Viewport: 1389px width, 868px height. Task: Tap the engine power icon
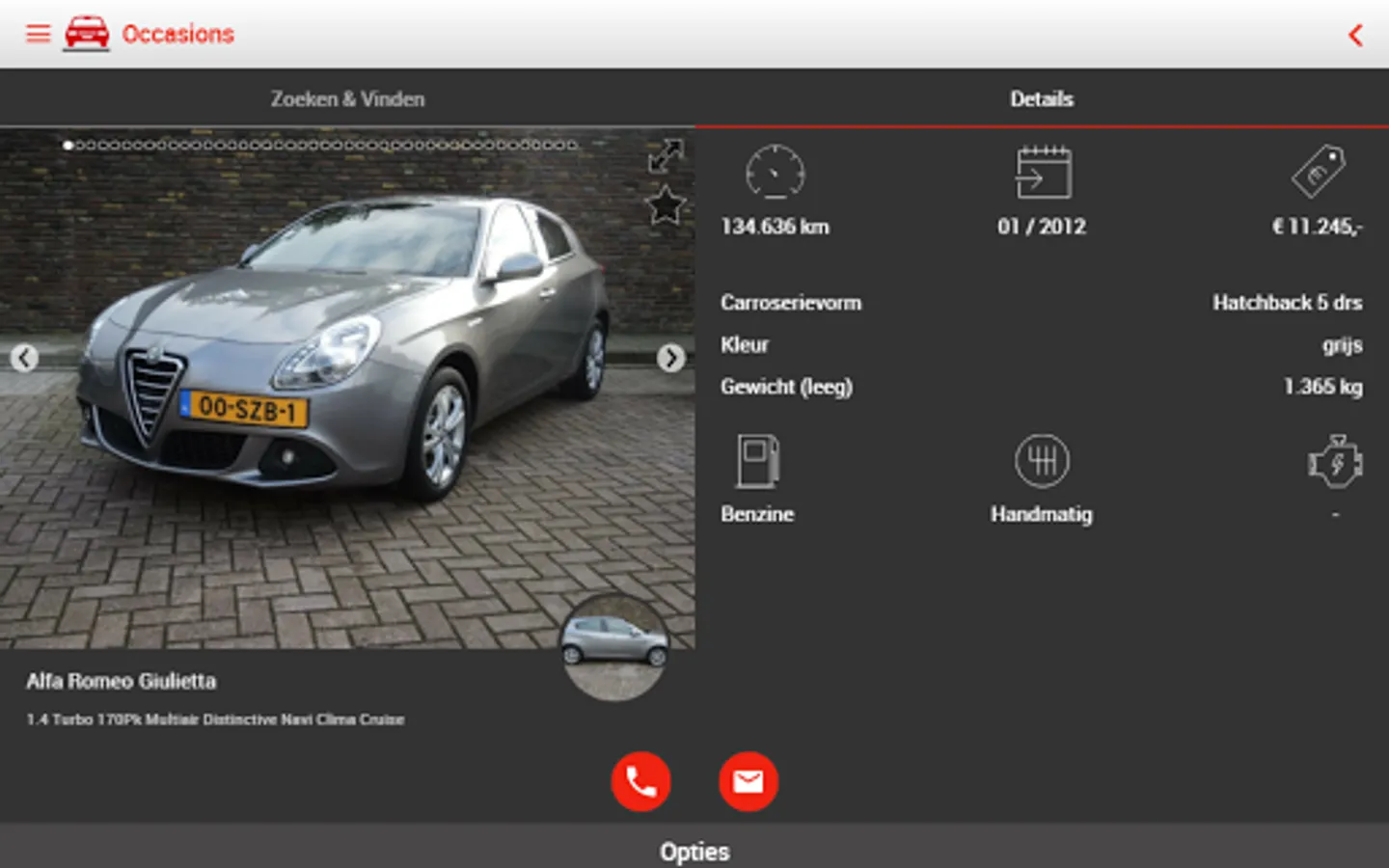[1336, 461]
